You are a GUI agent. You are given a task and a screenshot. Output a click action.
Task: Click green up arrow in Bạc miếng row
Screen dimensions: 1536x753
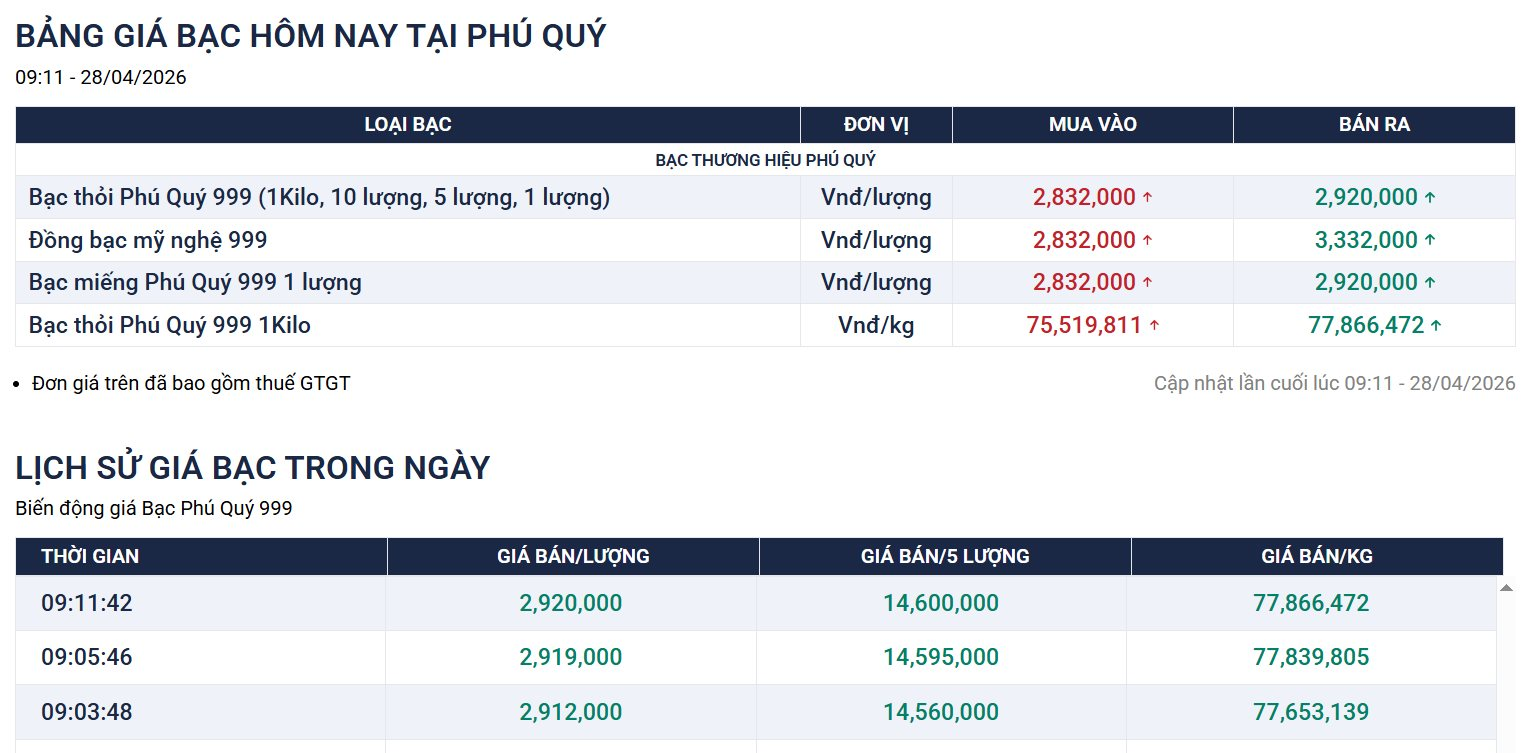[1430, 283]
